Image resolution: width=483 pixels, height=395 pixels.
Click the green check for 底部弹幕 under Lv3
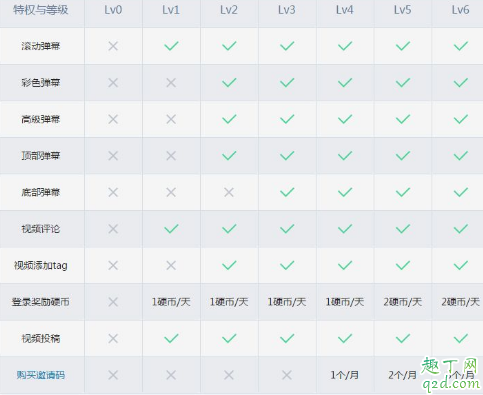pyautogui.click(x=287, y=192)
